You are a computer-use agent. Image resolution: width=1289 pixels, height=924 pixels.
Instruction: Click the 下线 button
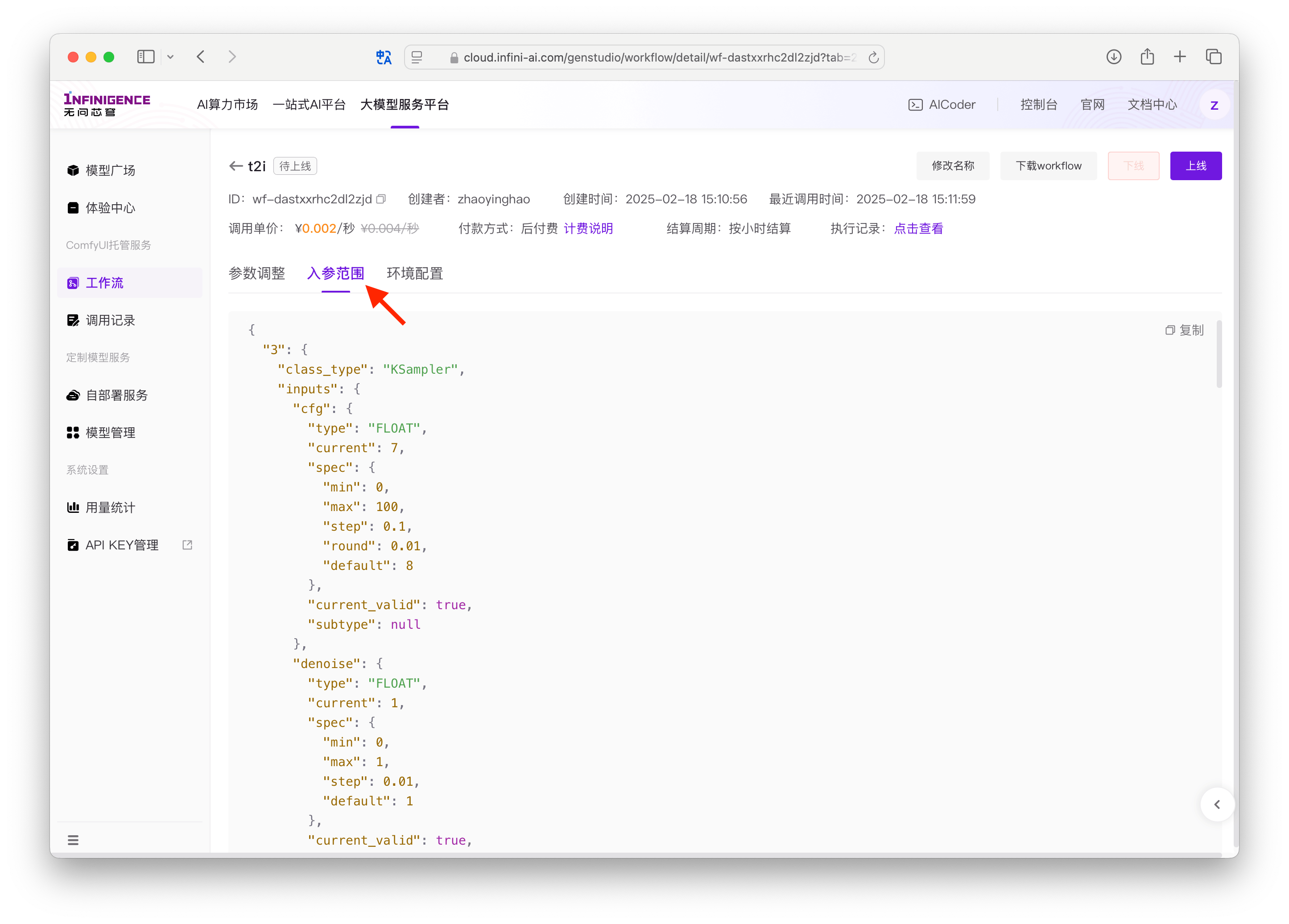[x=1133, y=166]
